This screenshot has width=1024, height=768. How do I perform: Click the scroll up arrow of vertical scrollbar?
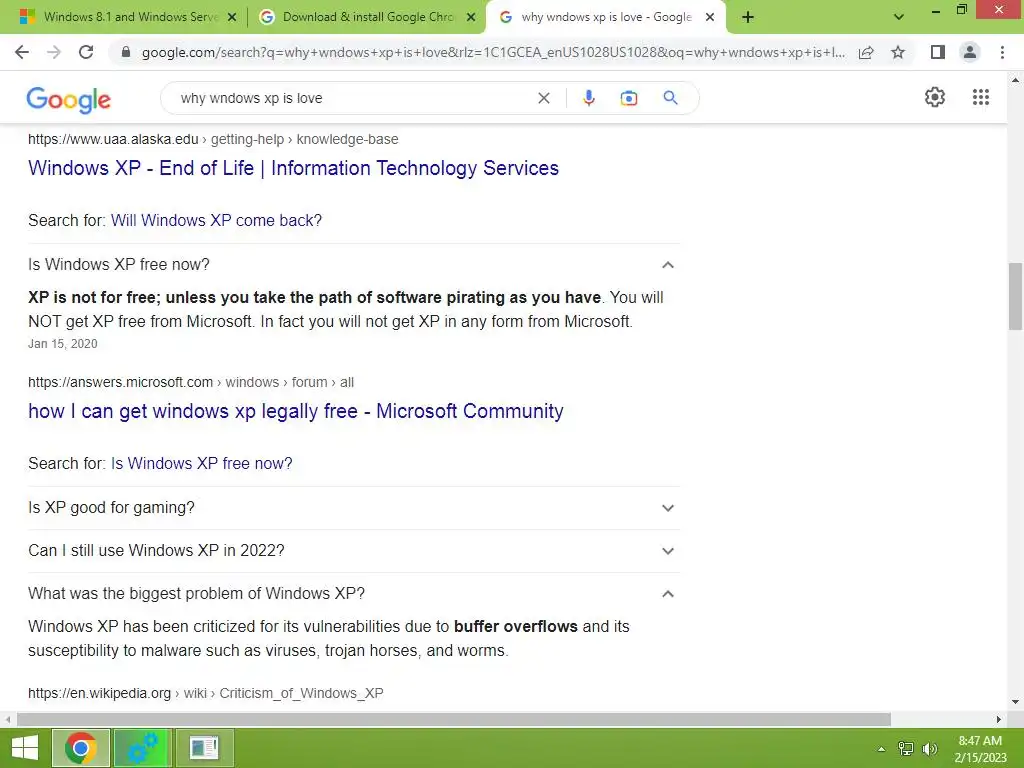[1015, 80]
